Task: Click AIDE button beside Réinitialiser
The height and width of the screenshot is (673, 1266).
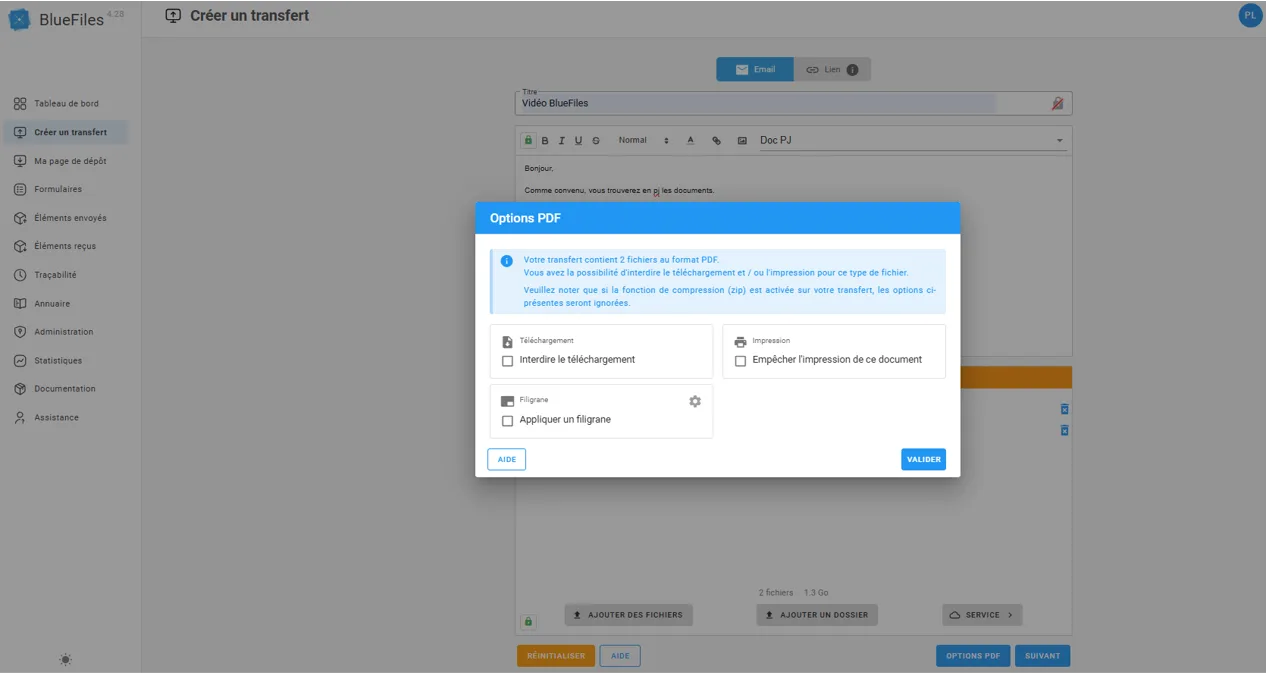Action: tap(620, 656)
